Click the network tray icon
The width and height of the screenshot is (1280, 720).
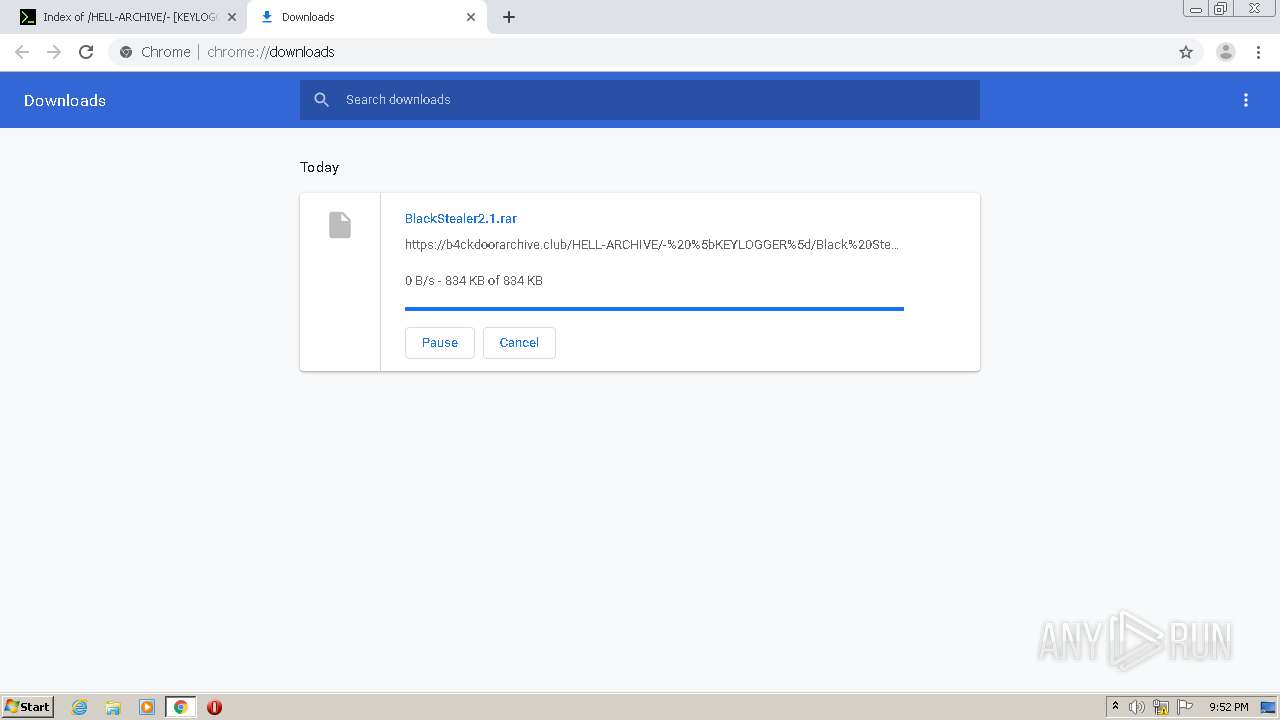pos(1161,707)
